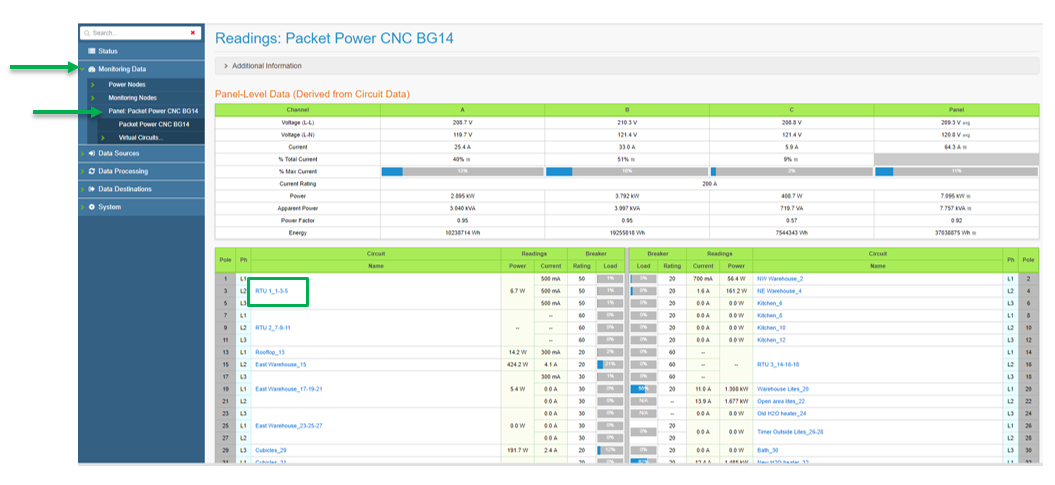Click the Data Sources icon

tap(92, 153)
